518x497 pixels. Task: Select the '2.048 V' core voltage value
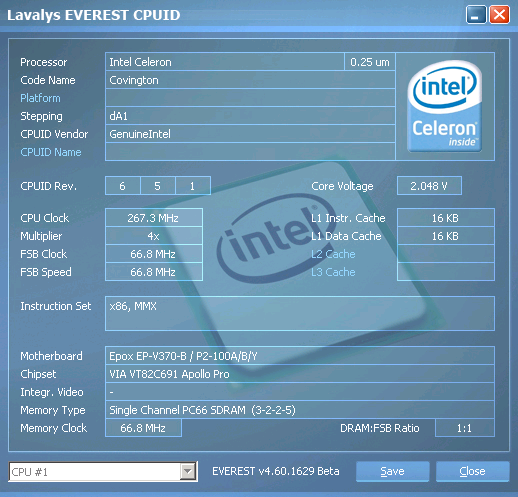[x=429, y=186]
